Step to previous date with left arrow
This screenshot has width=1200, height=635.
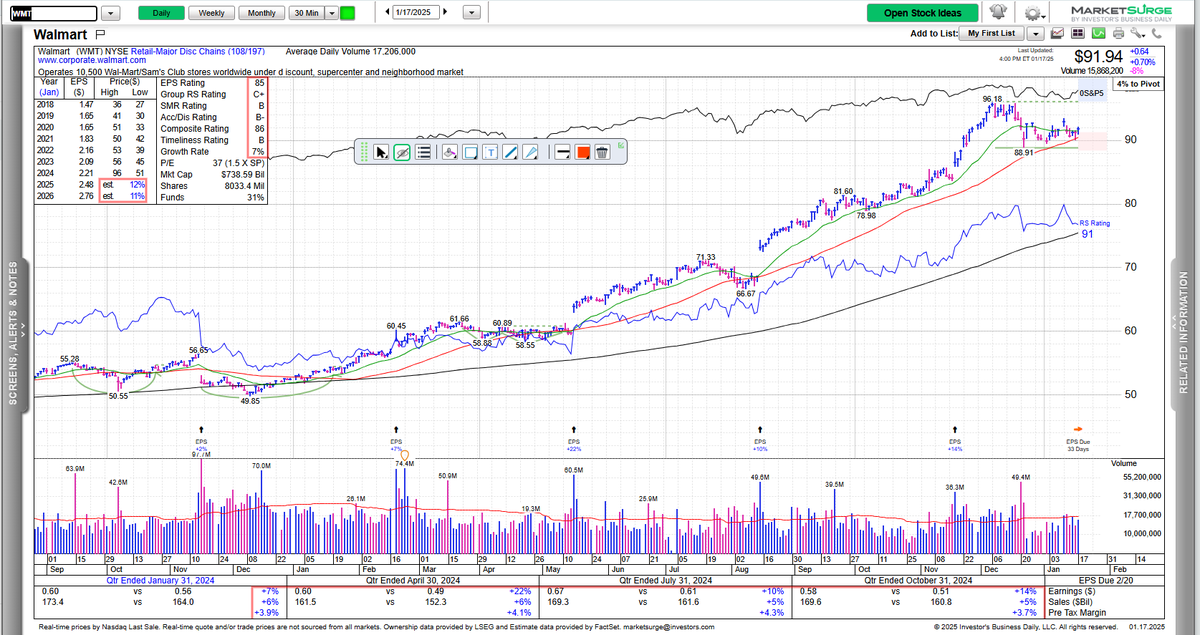tap(386, 13)
